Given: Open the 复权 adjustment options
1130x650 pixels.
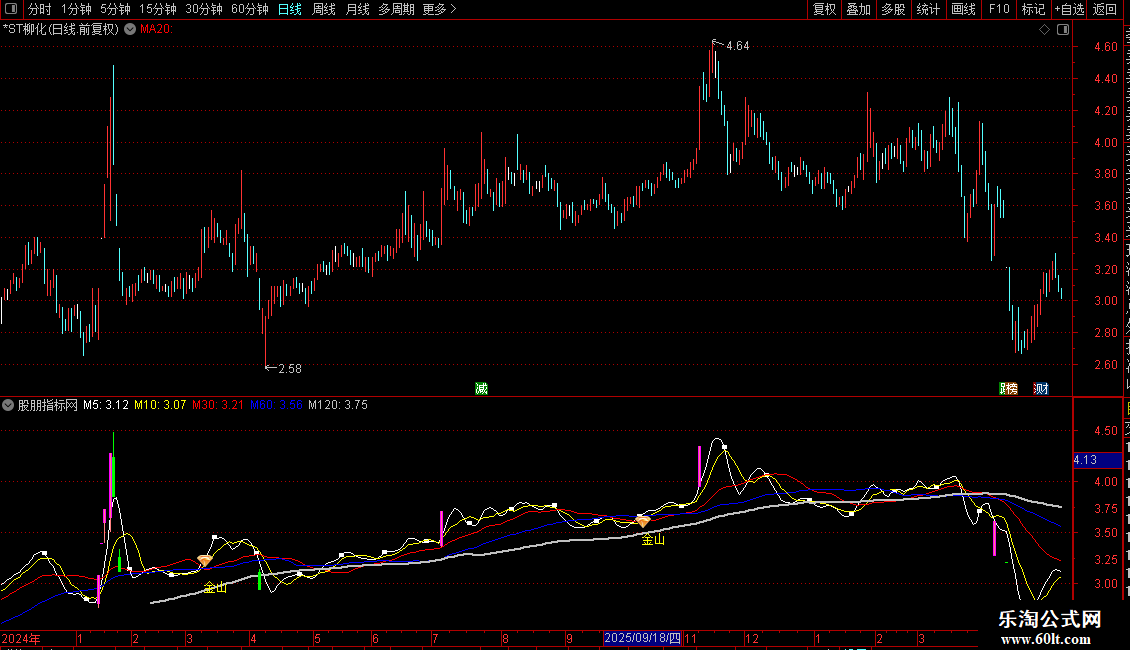Looking at the screenshot, I should (x=824, y=9).
